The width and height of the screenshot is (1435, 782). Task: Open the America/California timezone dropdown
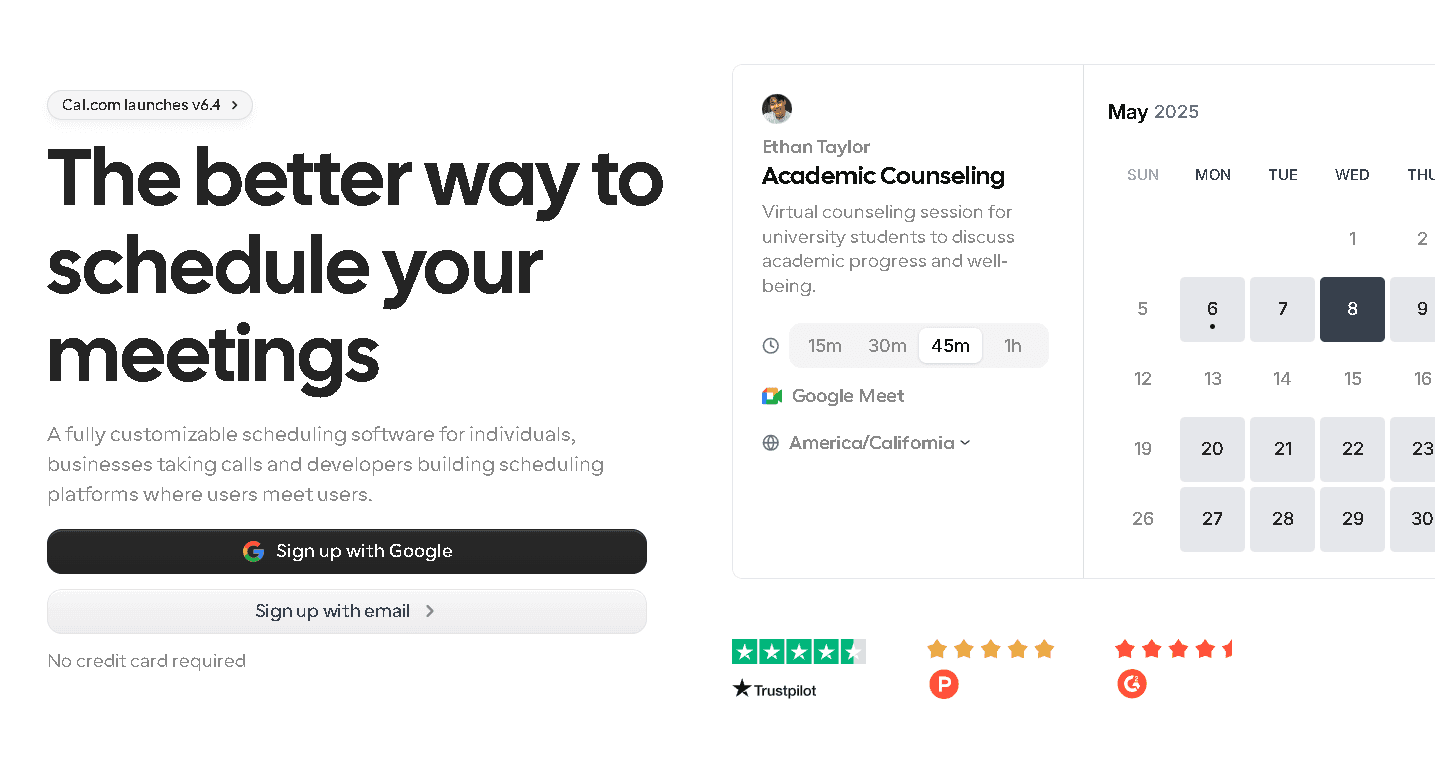[x=878, y=442]
